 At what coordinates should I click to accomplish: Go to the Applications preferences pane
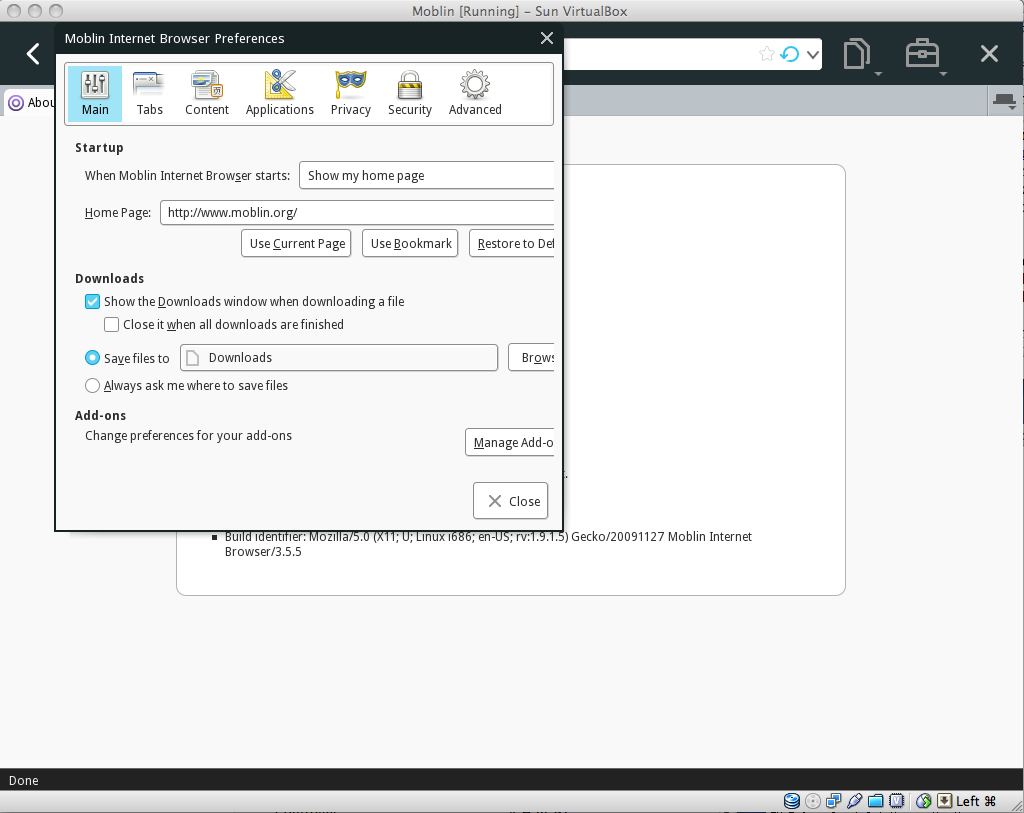(280, 93)
